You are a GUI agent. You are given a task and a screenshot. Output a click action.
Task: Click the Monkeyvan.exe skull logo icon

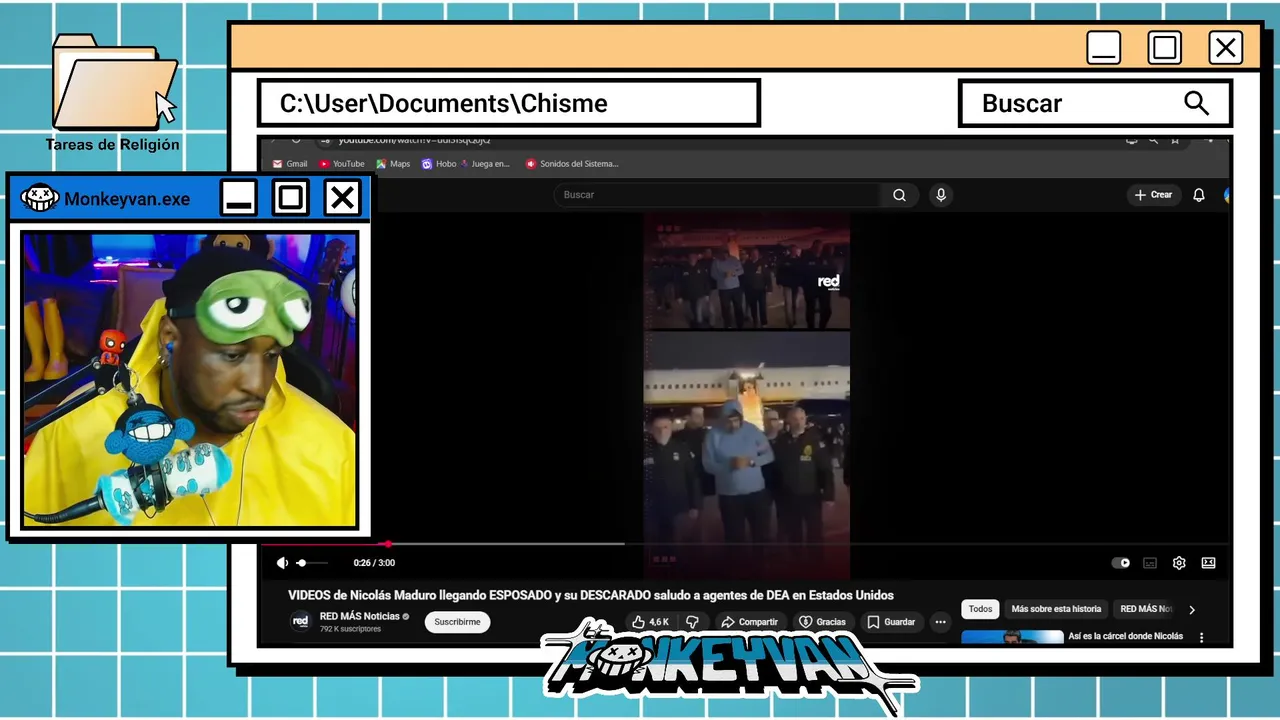point(40,197)
